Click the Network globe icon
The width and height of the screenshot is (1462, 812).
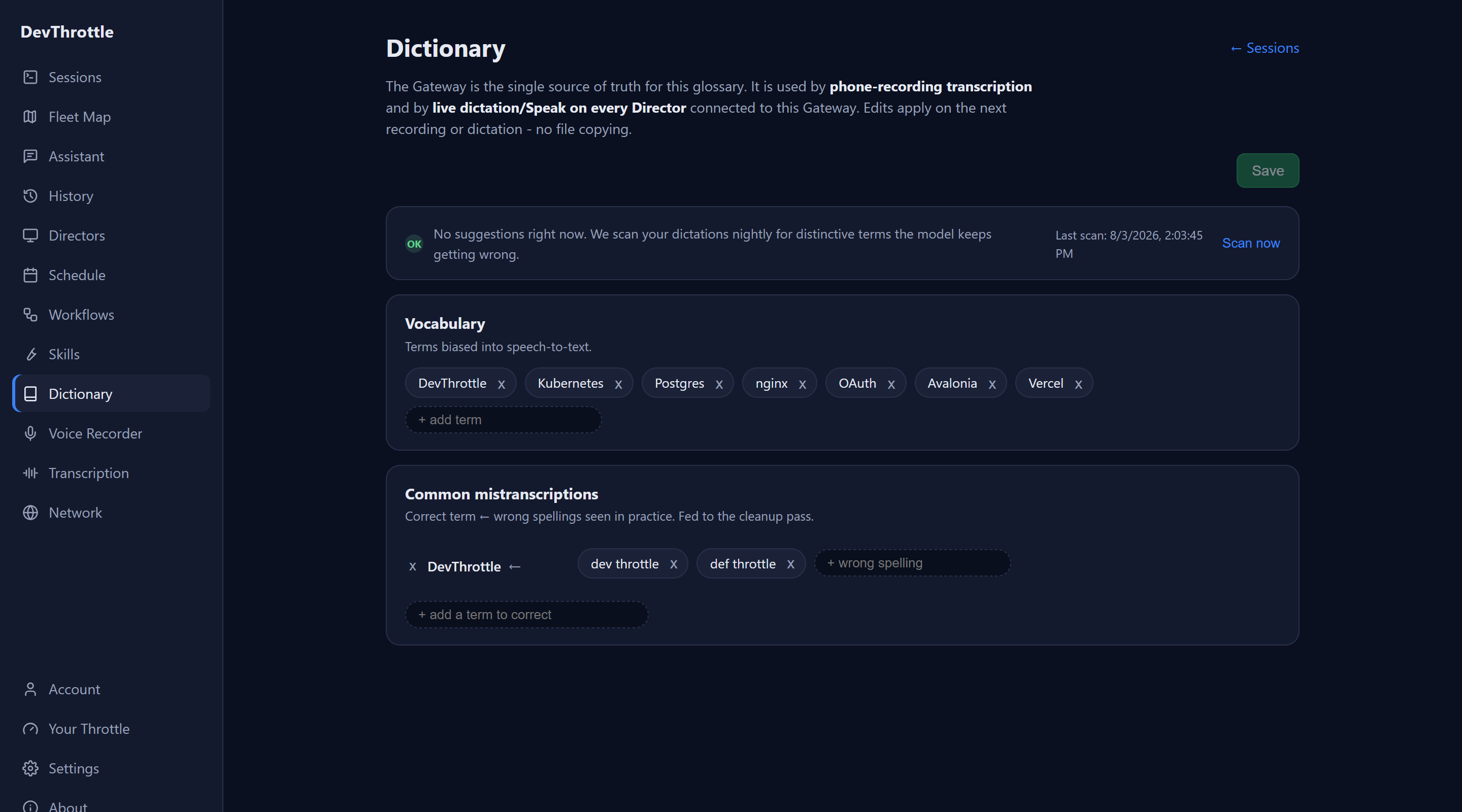(30, 513)
